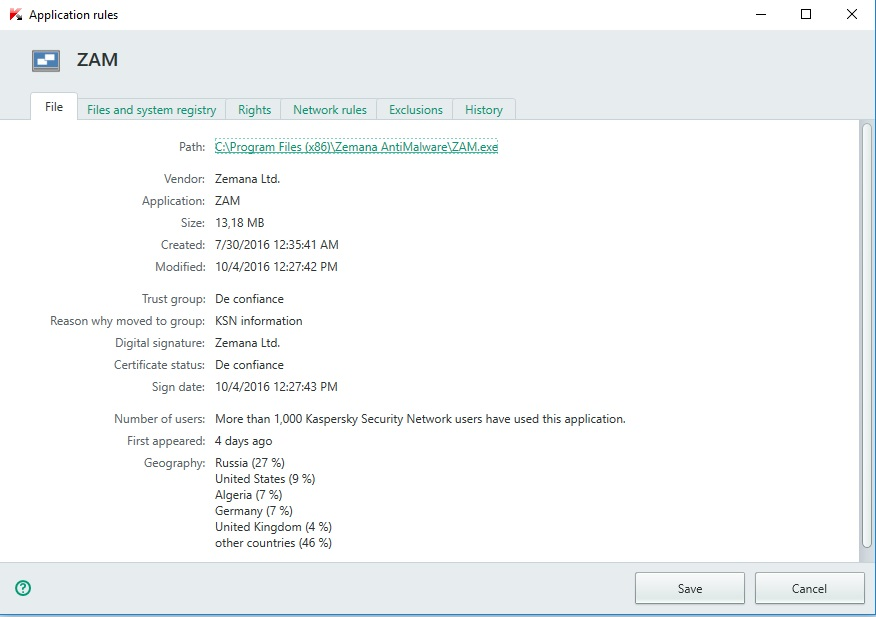Viewport: 876px width, 617px height.
Task: Click 'United States (9 %)' entry
Action: [265, 479]
